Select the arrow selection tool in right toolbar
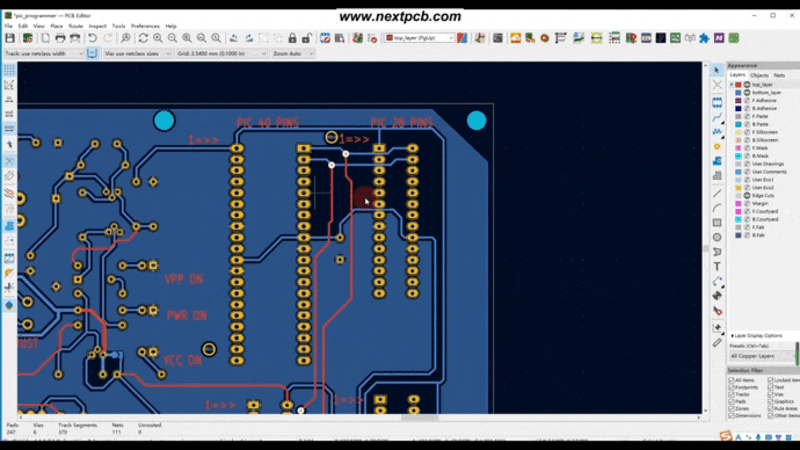 click(717, 70)
